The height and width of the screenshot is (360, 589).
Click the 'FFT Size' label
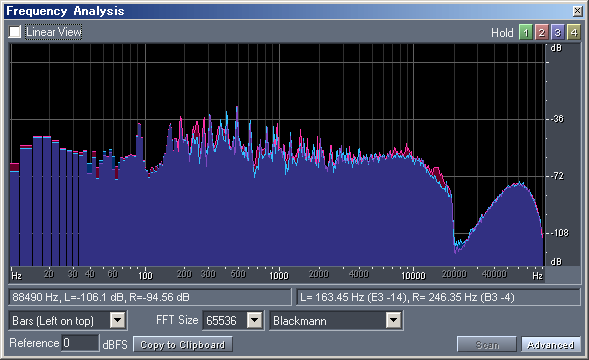pos(177,320)
